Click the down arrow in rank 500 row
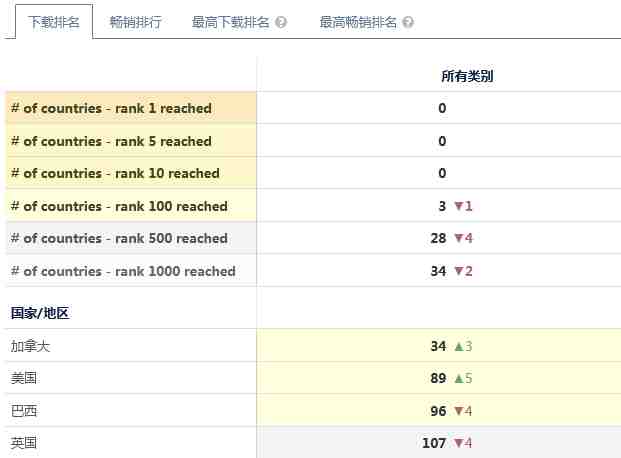 click(x=459, y=238)
